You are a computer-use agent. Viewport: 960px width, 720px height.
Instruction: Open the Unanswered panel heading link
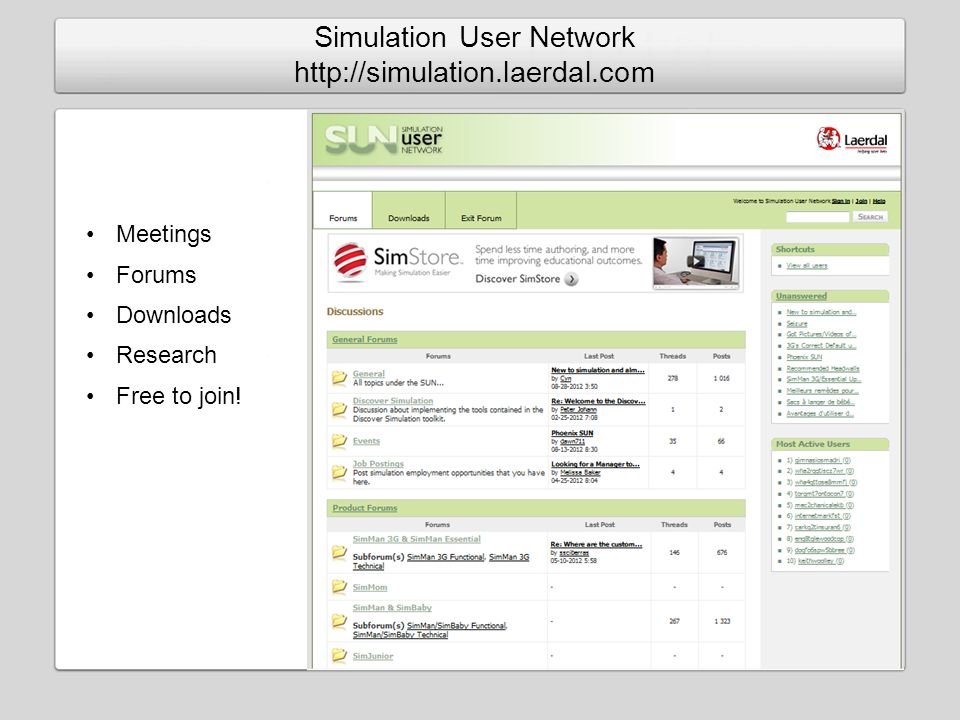click(801, 296)
